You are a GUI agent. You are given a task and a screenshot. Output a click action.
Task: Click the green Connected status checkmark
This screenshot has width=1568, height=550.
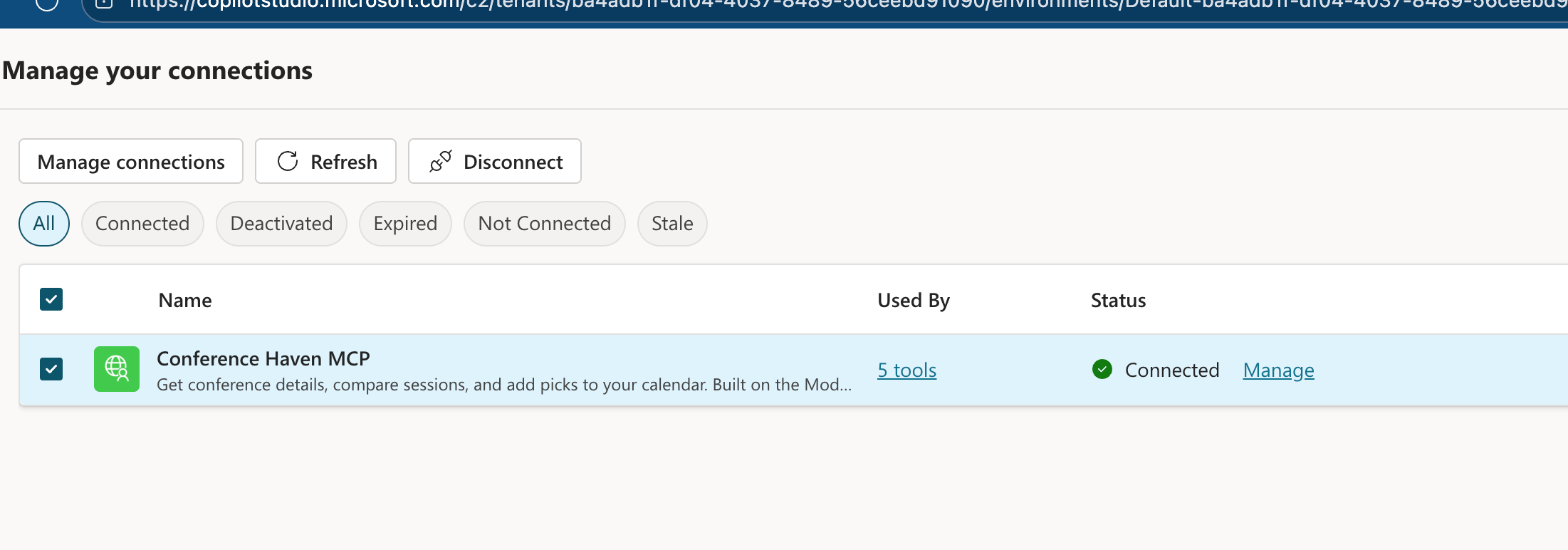click(1102, 369)
